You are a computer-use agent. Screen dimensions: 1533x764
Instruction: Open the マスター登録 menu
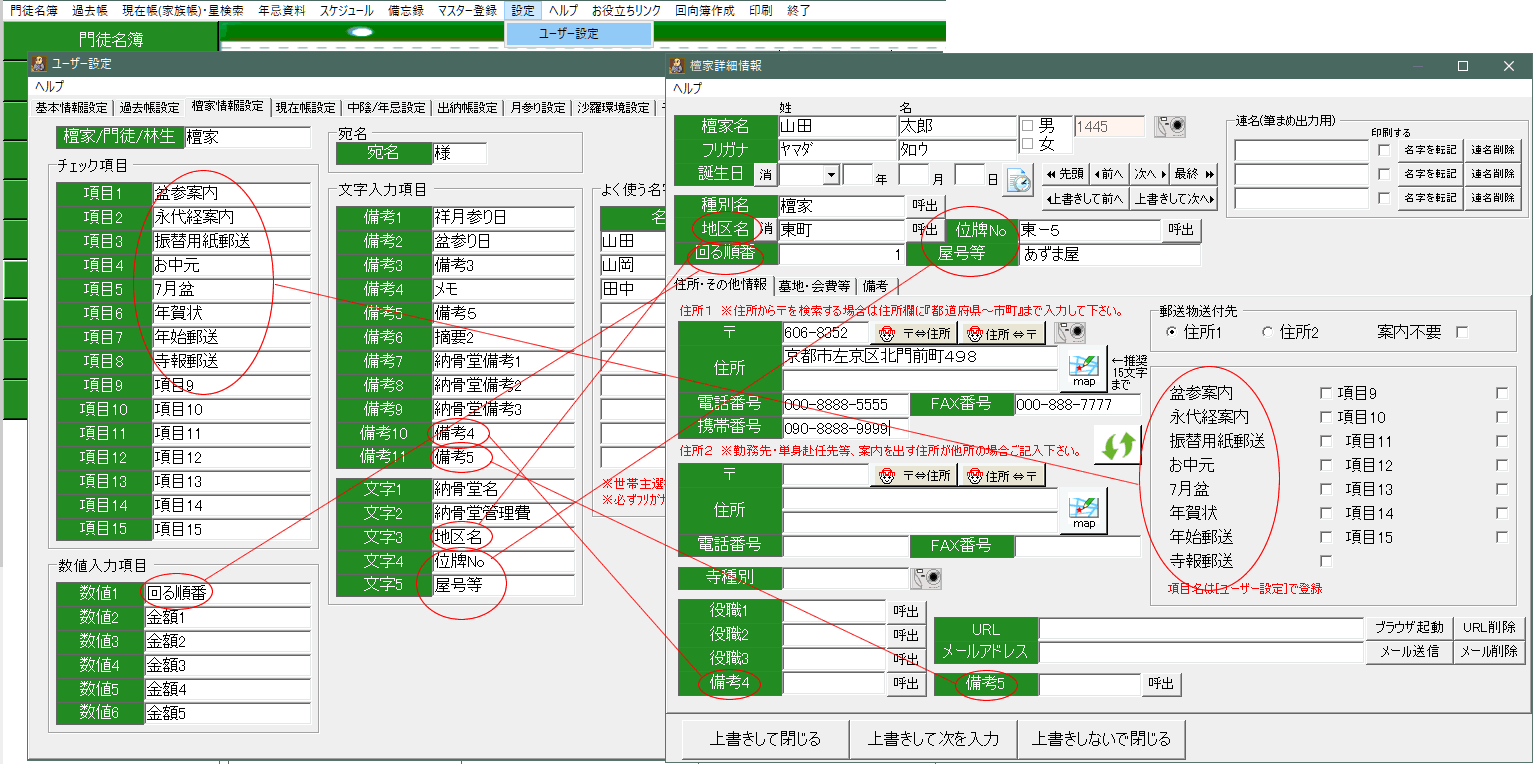point(467,10)
